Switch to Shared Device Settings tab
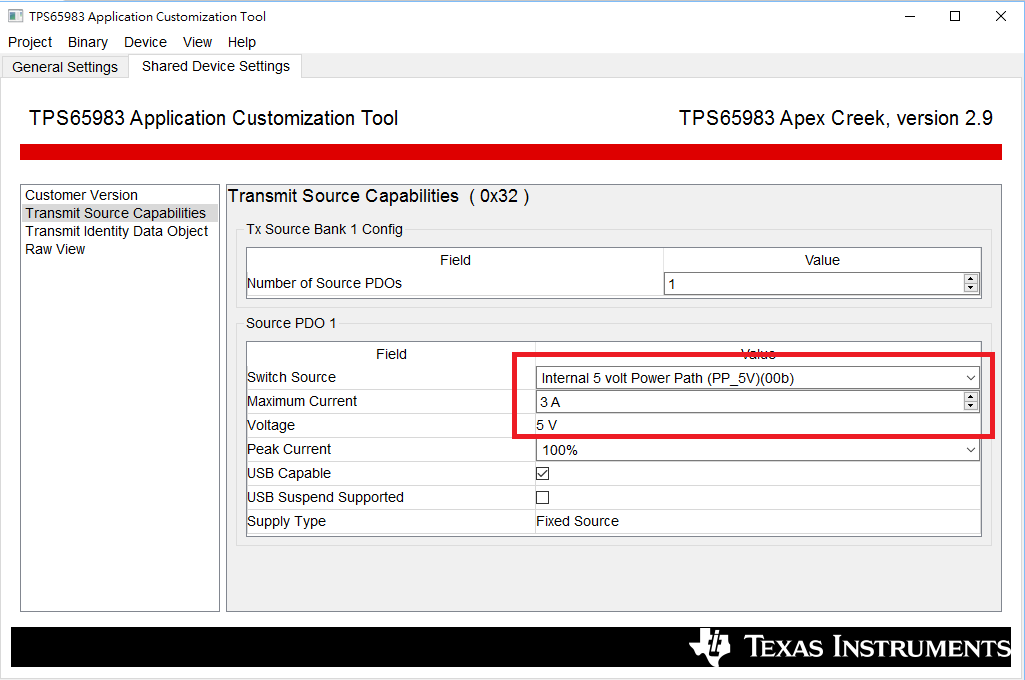Viewport: 1025px width, 680px height. point(216,66)
